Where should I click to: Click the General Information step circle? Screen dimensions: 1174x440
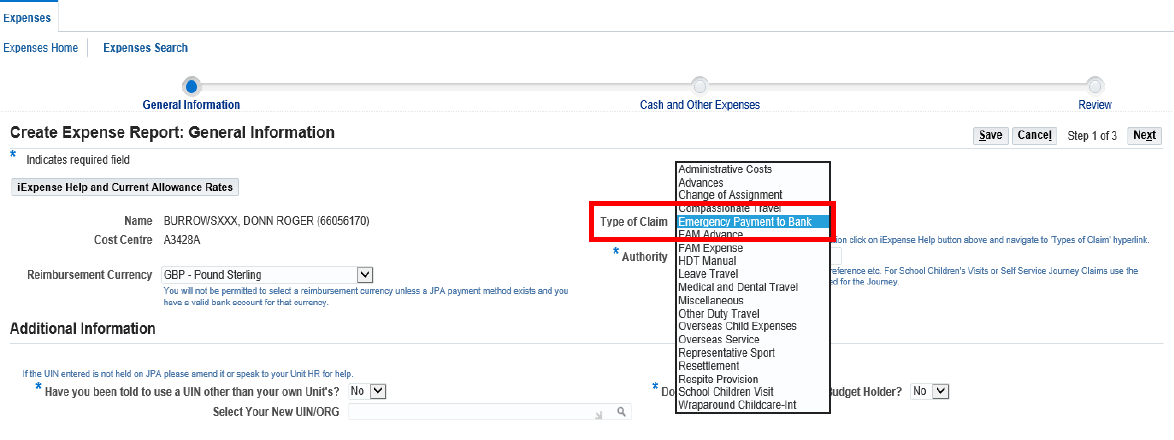192,86
